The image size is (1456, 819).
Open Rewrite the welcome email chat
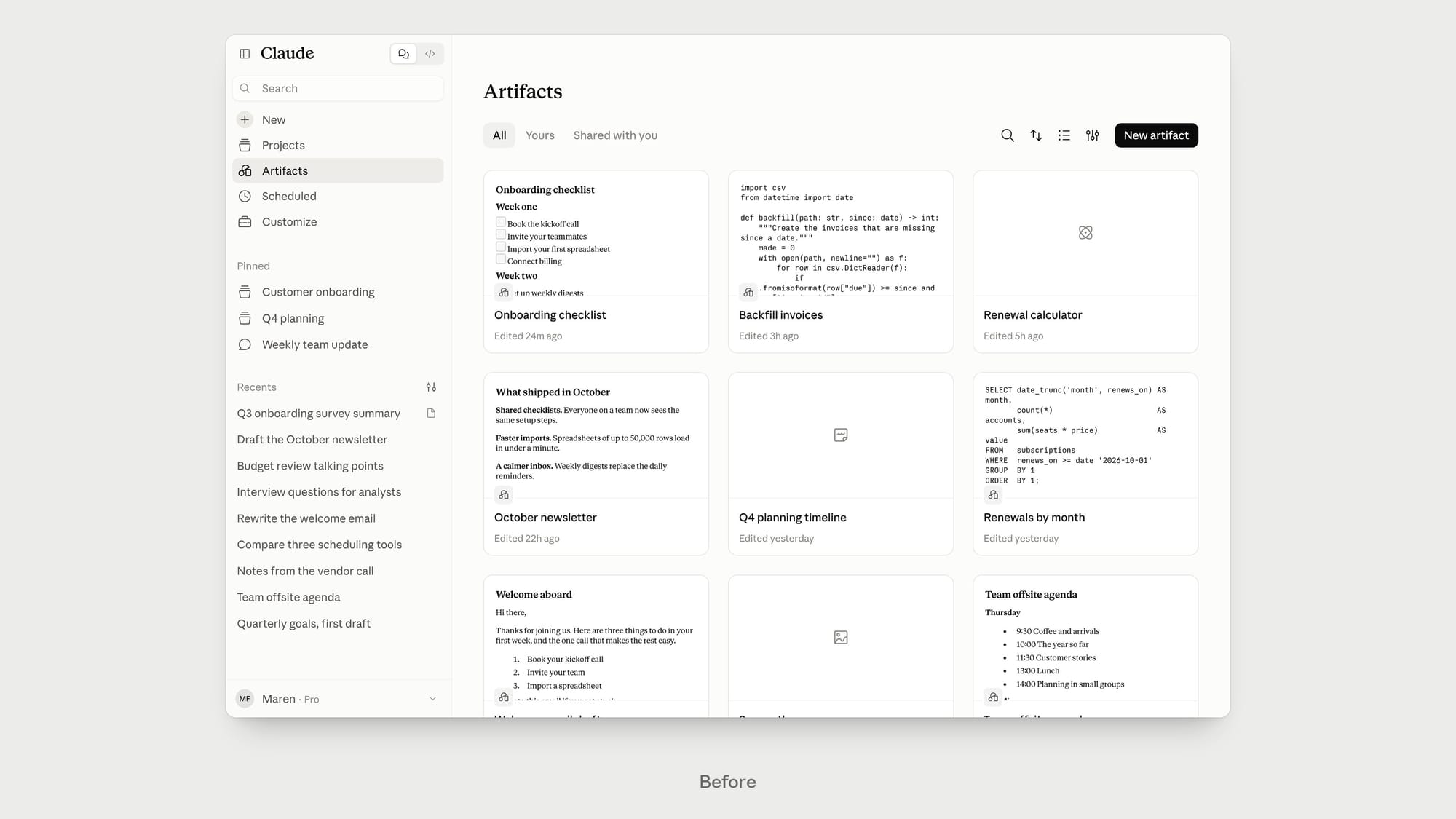tap(338, 518)
